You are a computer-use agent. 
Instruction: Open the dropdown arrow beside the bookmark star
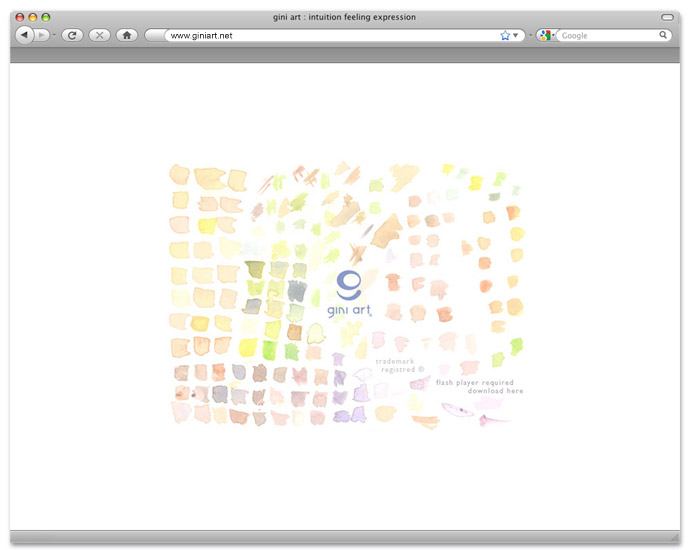pos(516,35)
